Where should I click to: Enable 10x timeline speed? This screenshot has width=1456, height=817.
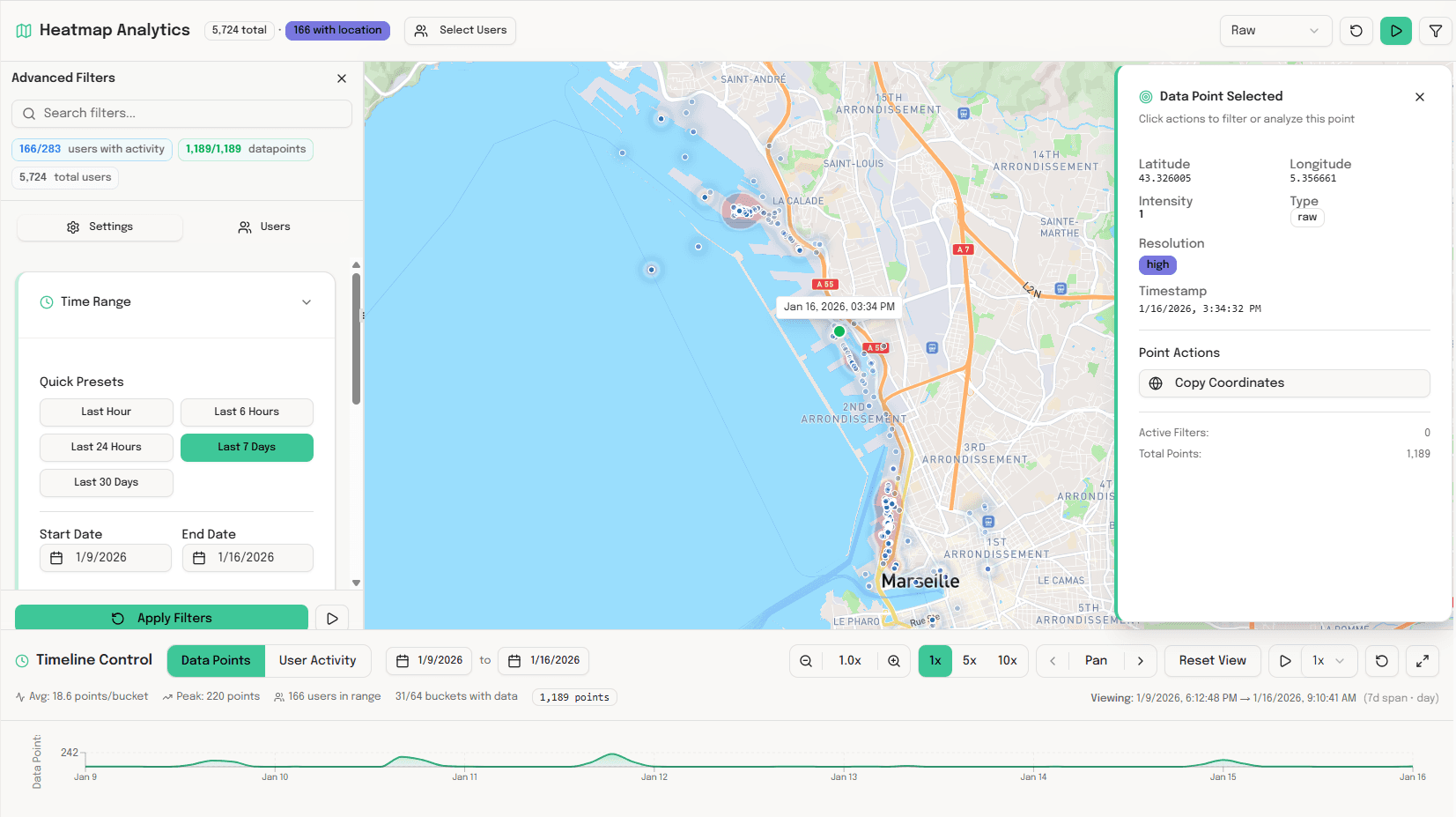click(1007, 660)
